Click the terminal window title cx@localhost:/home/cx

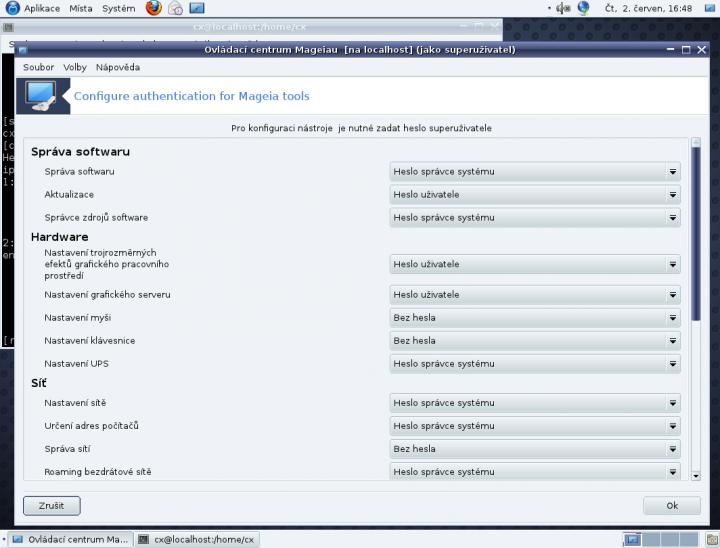click(249, 27)
